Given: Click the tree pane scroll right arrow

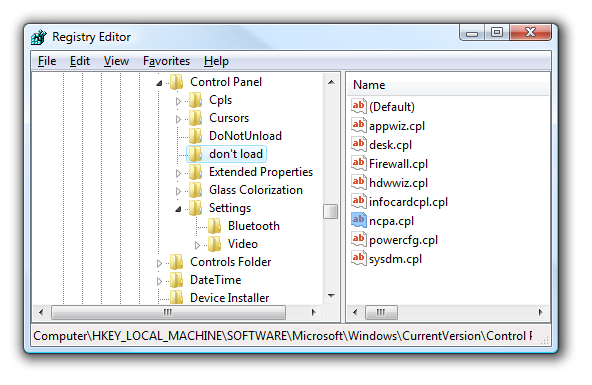Looking at the screenshot, I should (x=313, y=313).
